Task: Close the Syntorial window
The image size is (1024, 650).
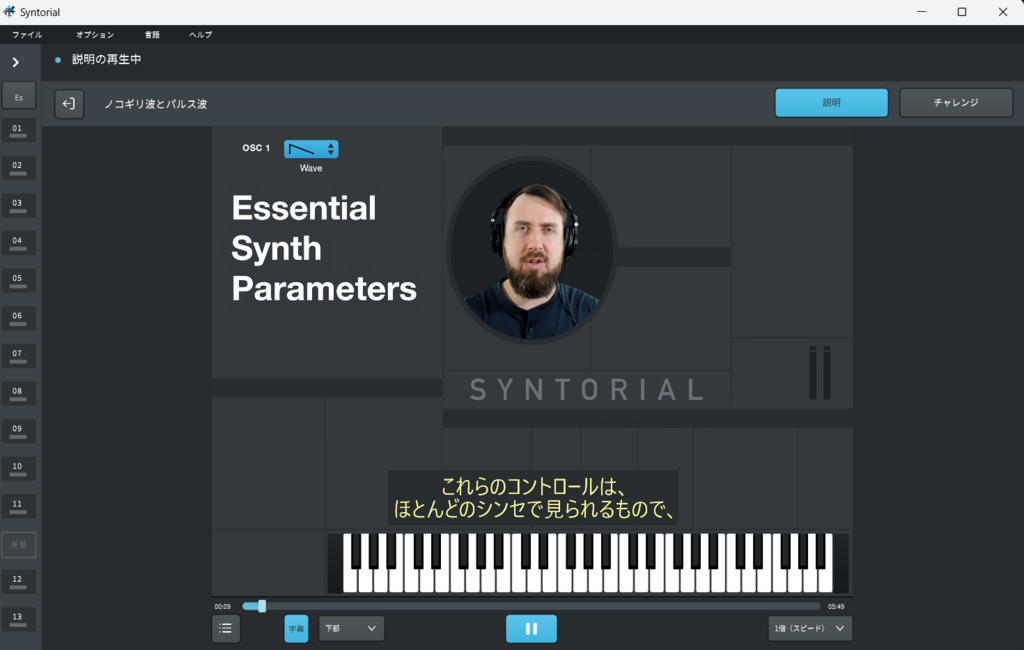Action: tap(1003, 12)
